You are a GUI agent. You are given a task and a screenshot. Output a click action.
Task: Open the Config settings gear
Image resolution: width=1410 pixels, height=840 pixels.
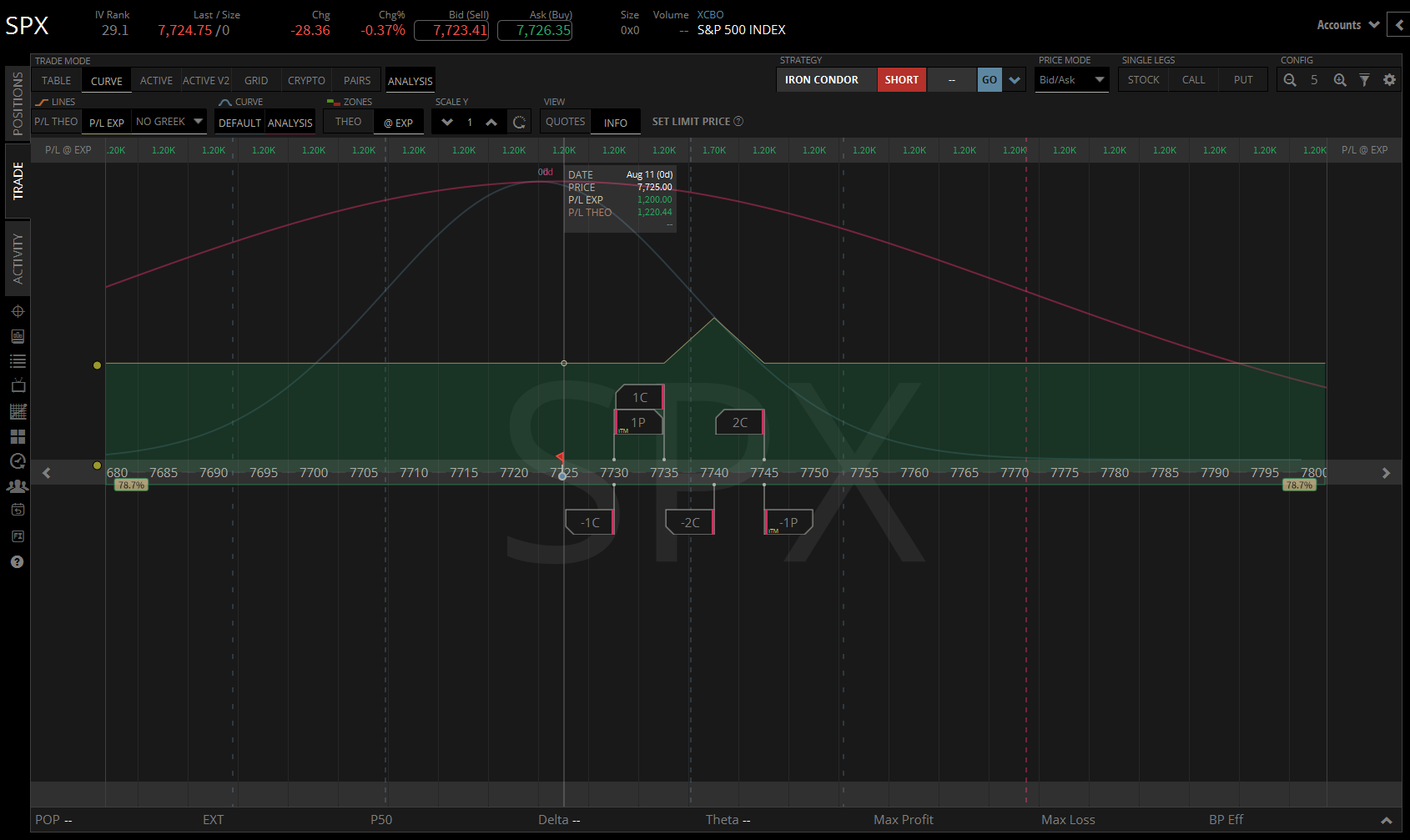(x=1389, y=80)
